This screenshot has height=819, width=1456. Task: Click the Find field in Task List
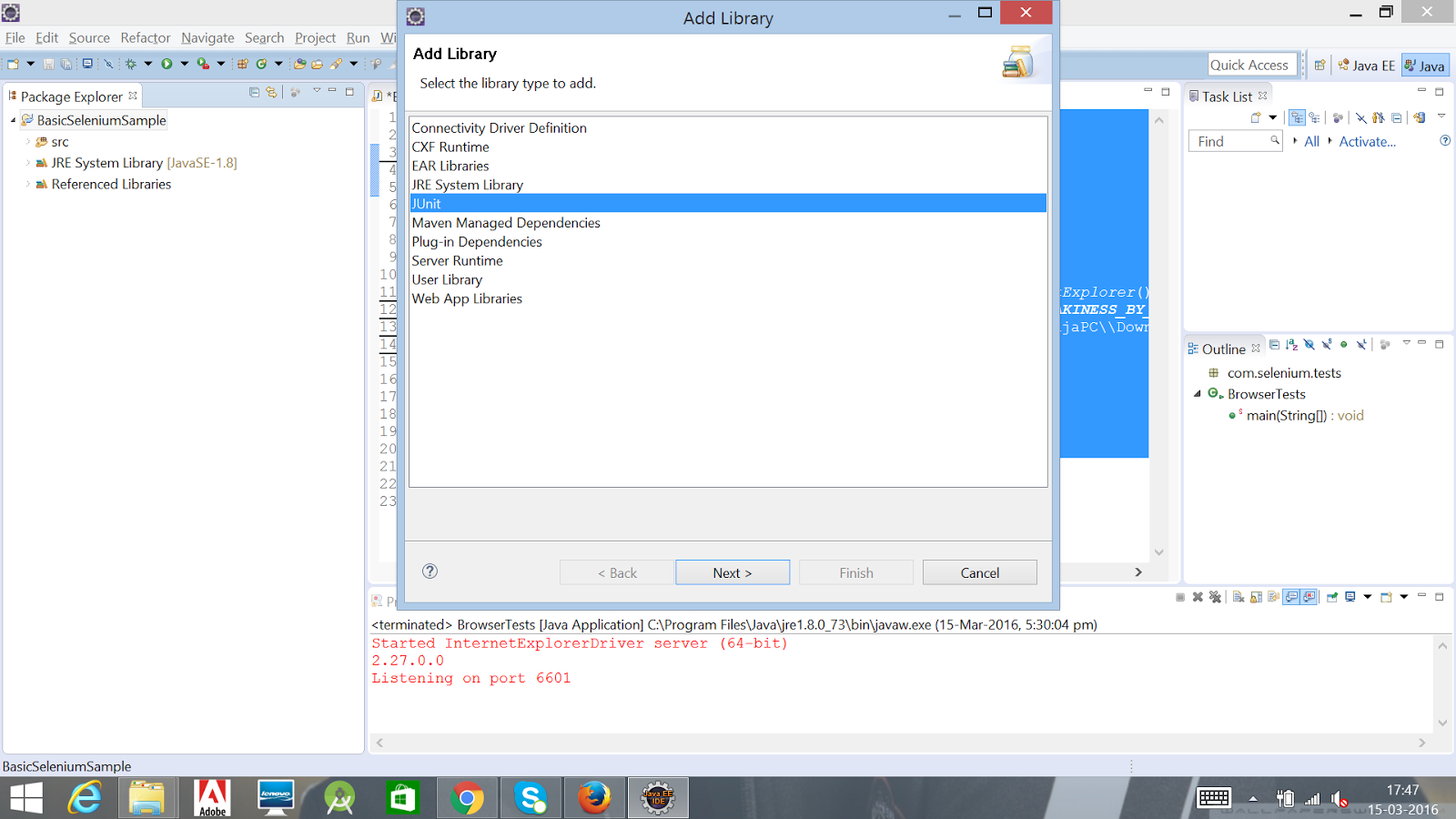coord(1235,141)
